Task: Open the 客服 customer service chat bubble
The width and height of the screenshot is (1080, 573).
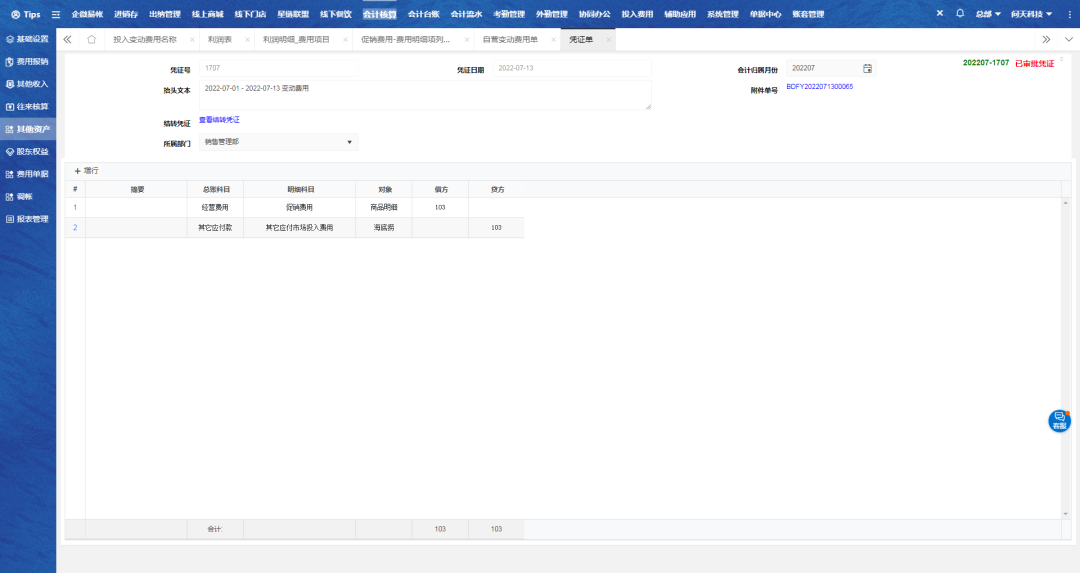Action: tap(1059, 421)
